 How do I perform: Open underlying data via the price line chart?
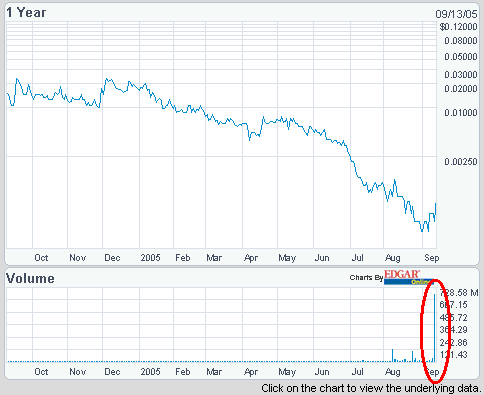pos(222,135)
